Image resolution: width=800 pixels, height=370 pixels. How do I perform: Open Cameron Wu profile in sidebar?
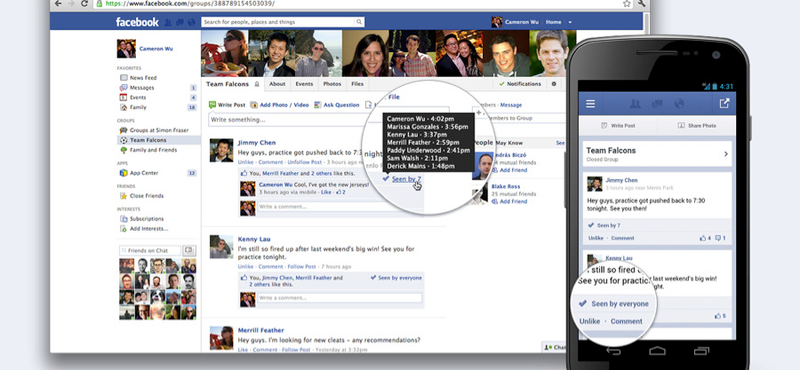(x=156, y=48)
